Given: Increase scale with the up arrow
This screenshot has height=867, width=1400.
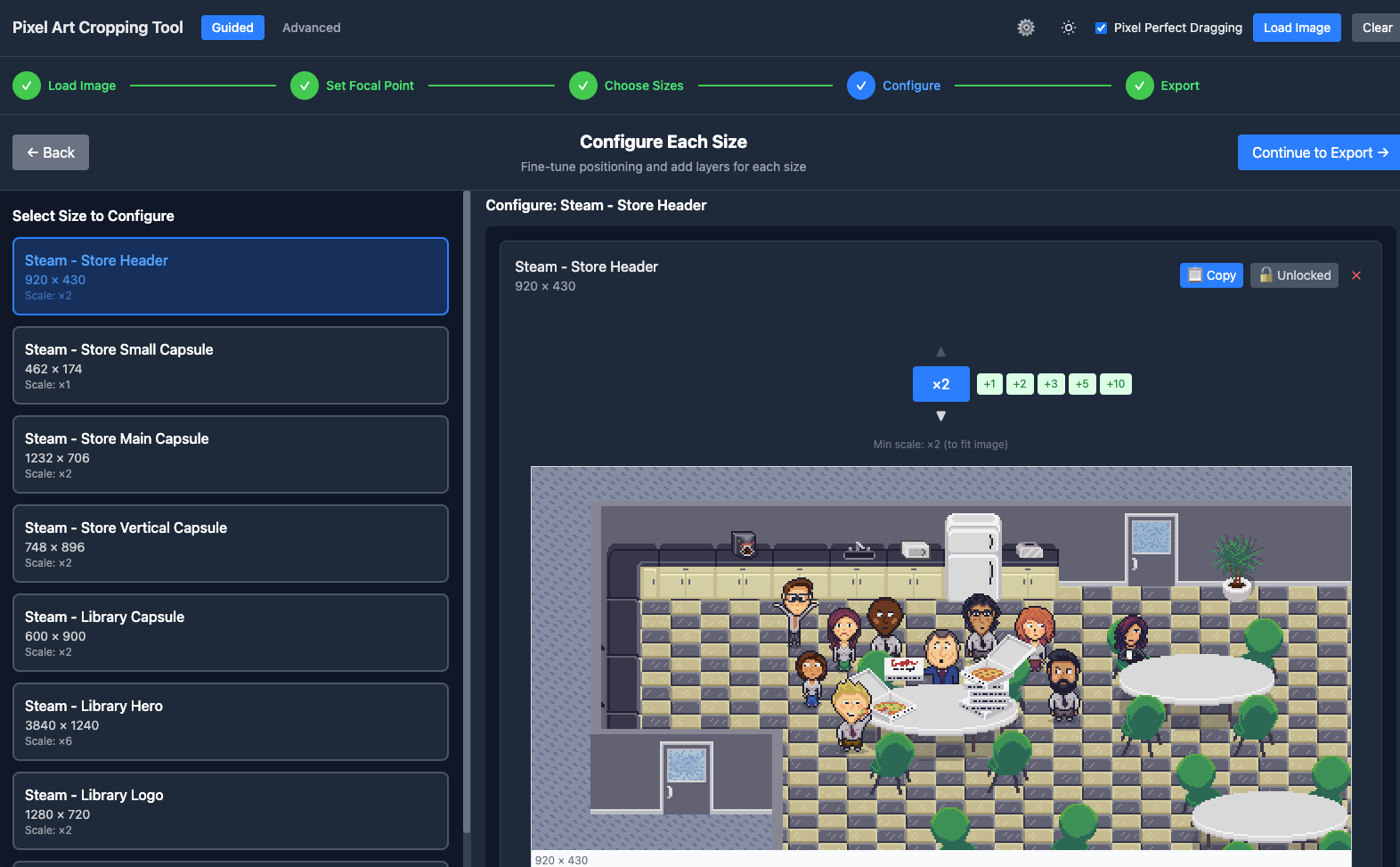Looking at the screenshot, I should click(940, 352).
